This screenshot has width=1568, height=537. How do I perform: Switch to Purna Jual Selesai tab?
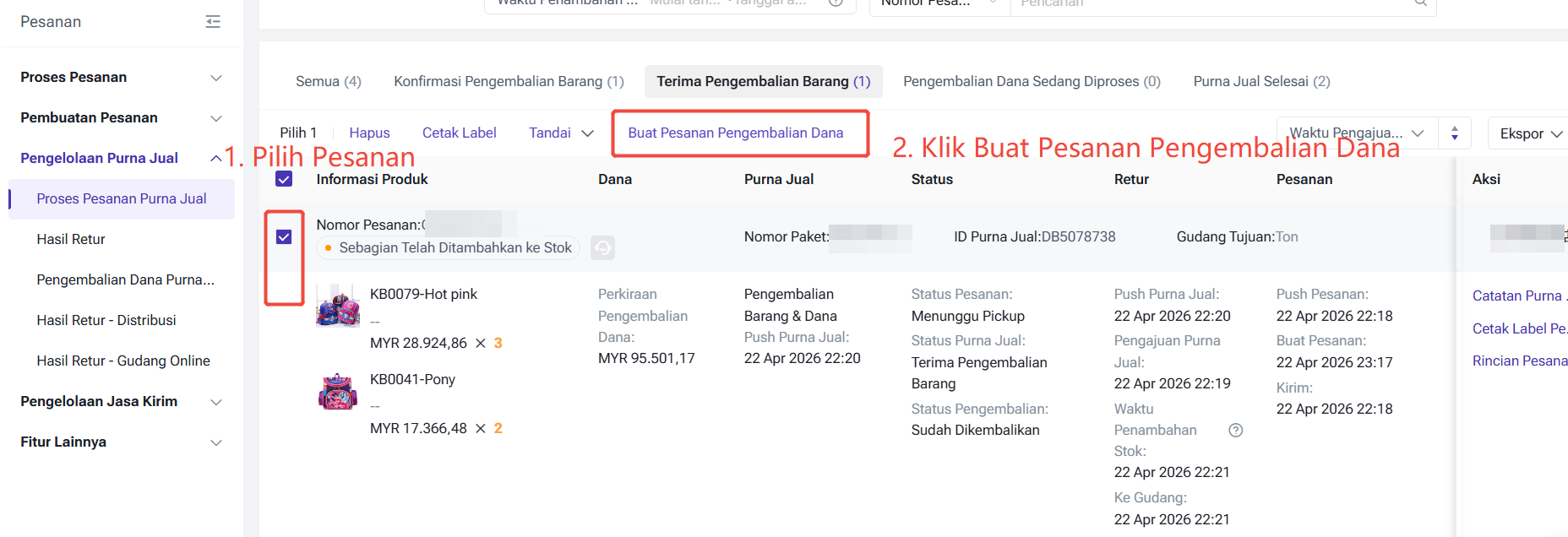[x=1261, y=81]
